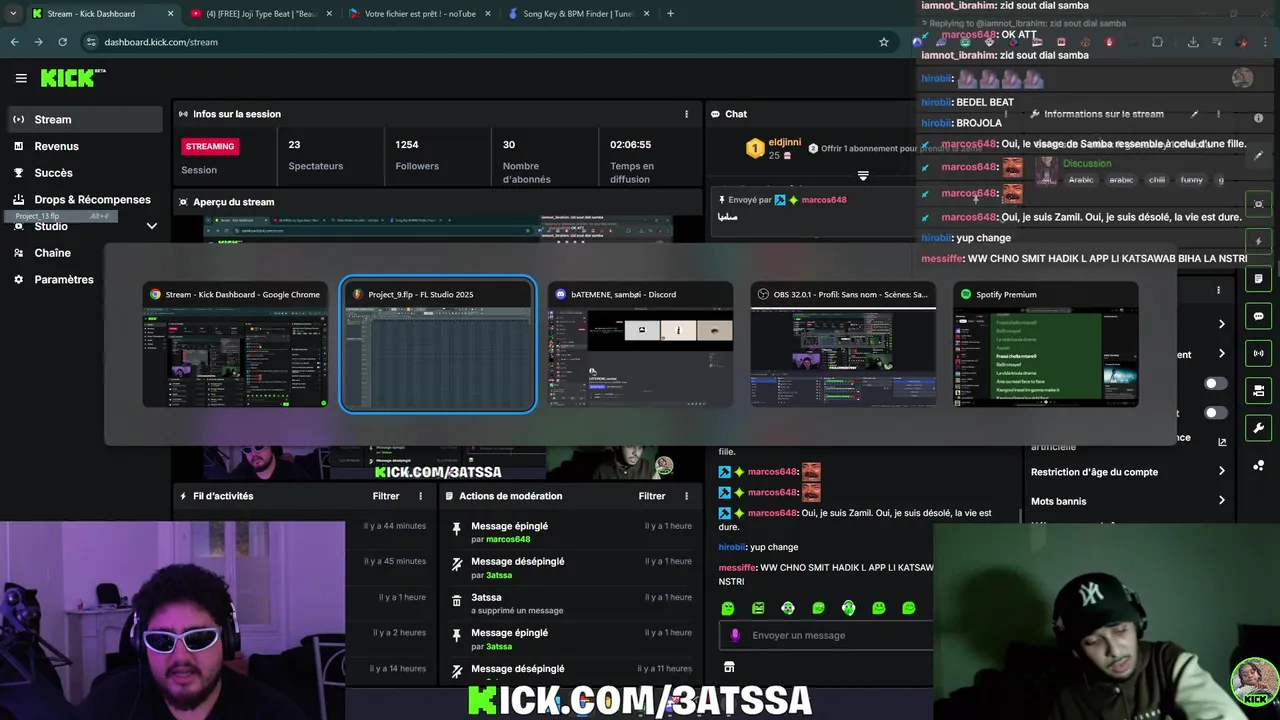
Task: Expand the Mots bannis settings
Action: 1128,501
